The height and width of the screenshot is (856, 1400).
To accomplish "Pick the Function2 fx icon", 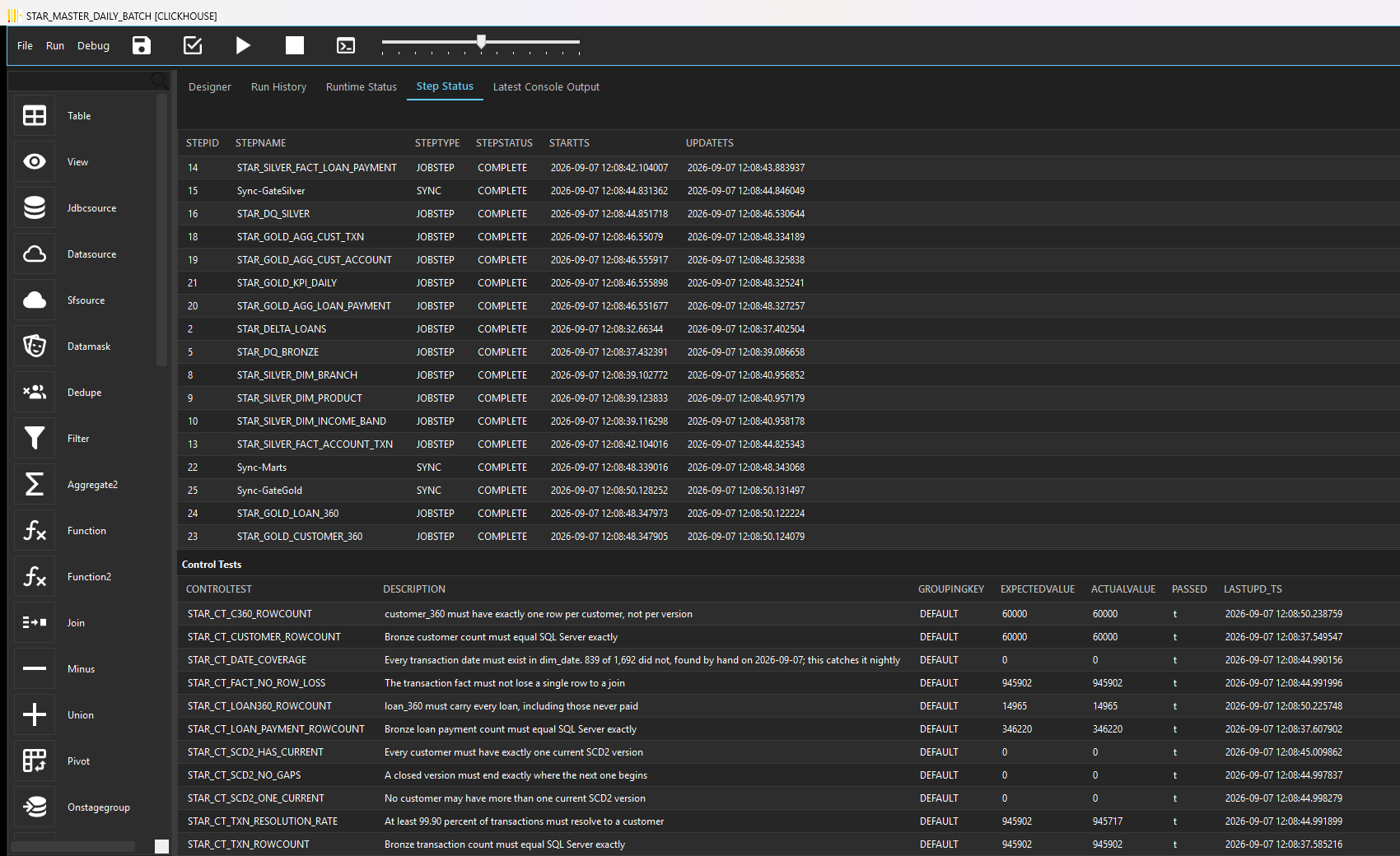I will [x=35, y=577].
